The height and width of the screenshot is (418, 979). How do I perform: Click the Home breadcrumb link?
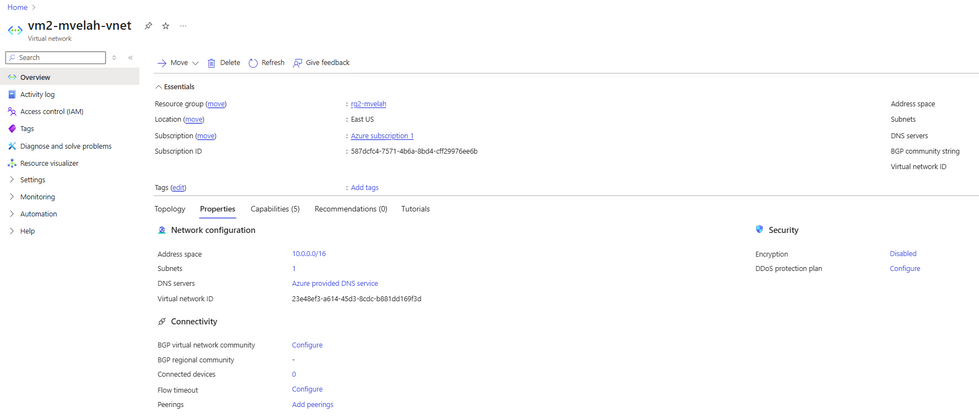pos(17,7)
